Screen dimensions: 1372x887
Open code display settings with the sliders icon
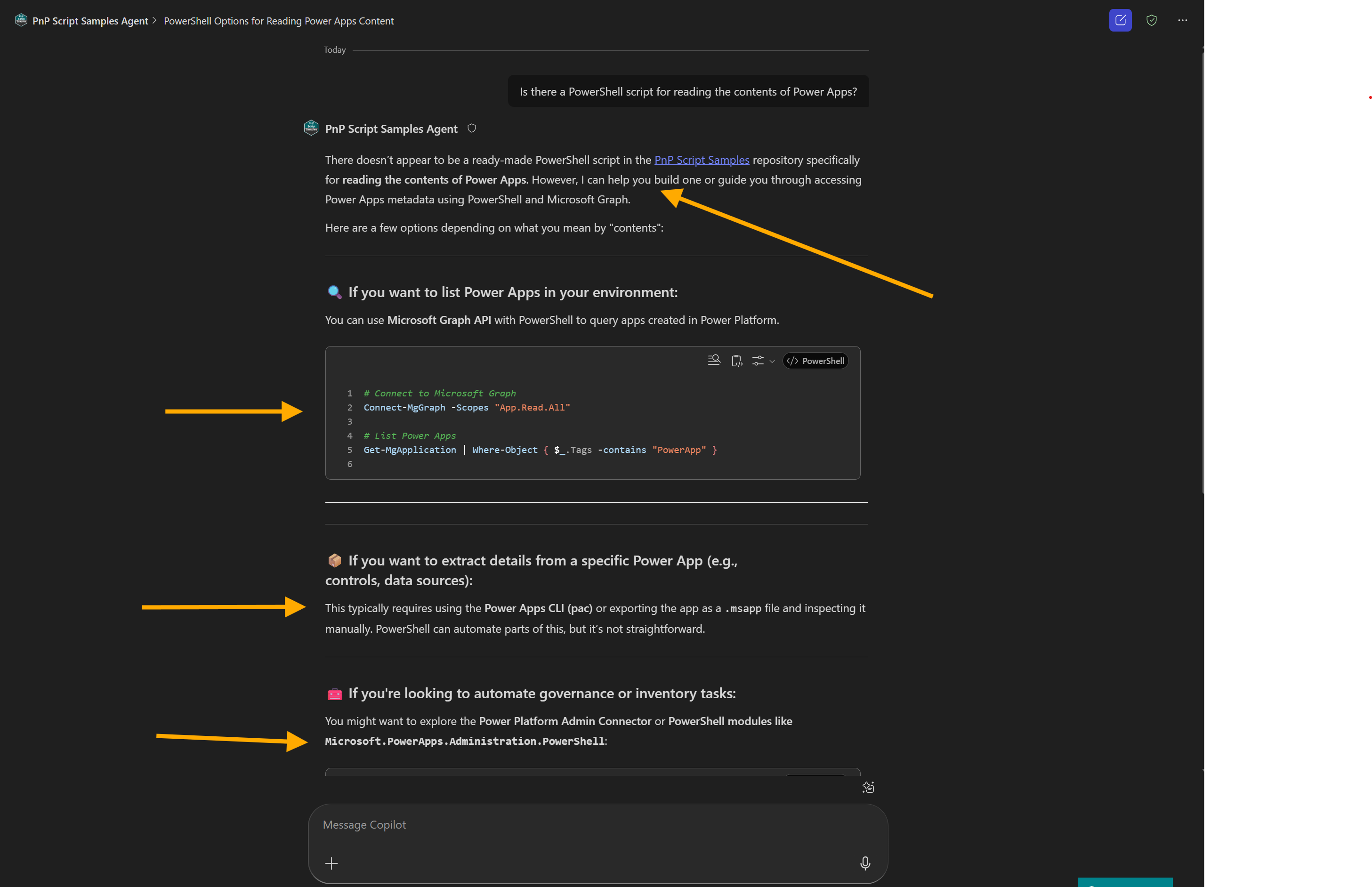pyautogui.click(x=759, y=360)
